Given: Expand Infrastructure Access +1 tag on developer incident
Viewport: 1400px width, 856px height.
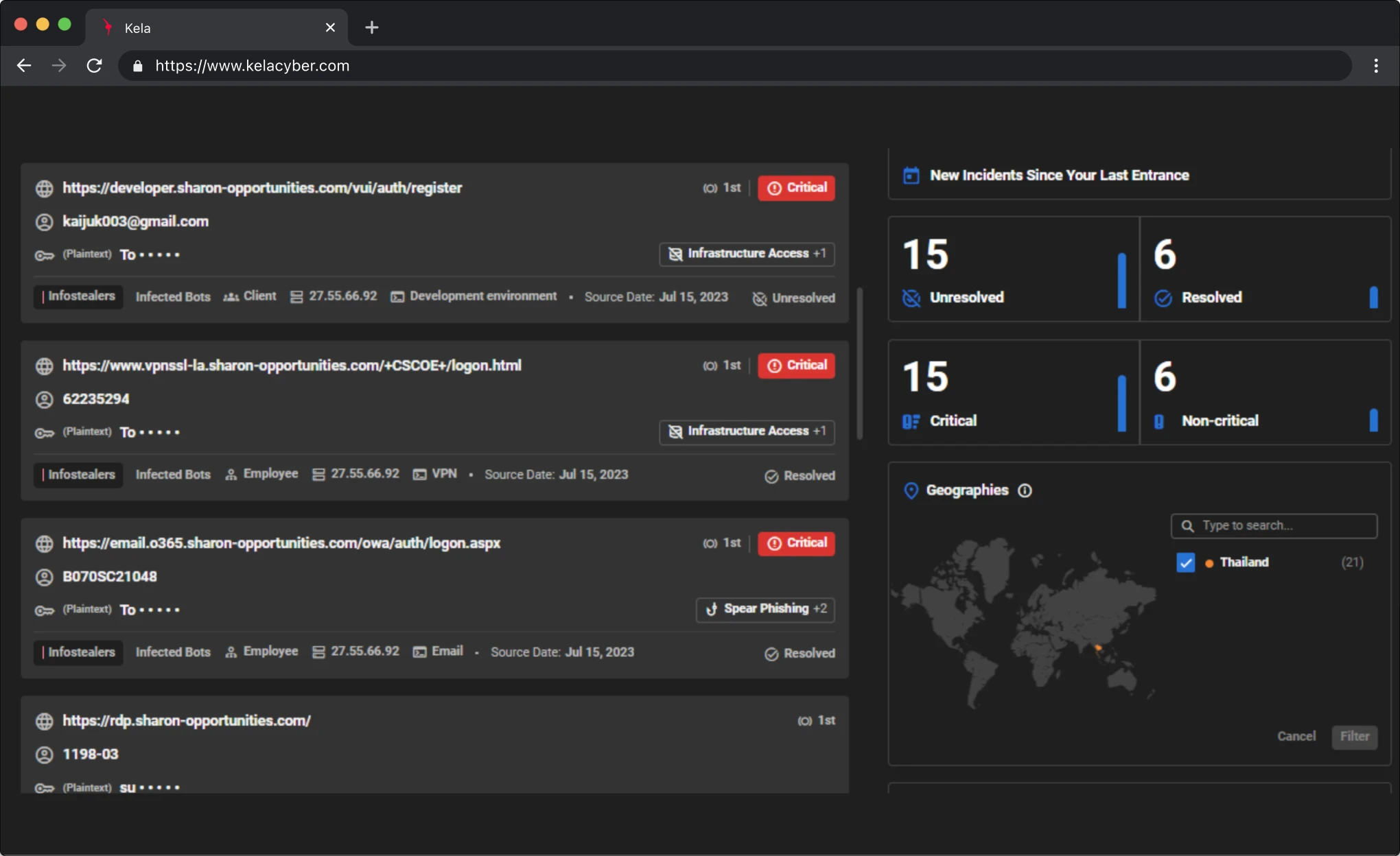Looking at the screenshot, I should click(x=747, y=254).
